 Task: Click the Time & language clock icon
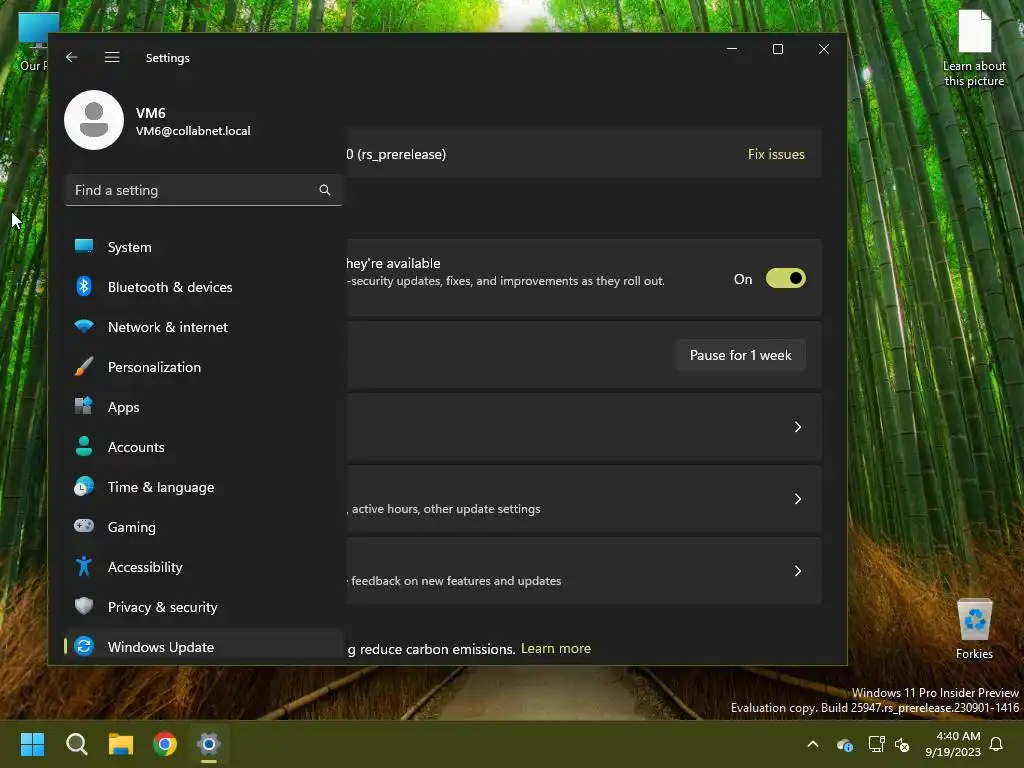point(84,487)
